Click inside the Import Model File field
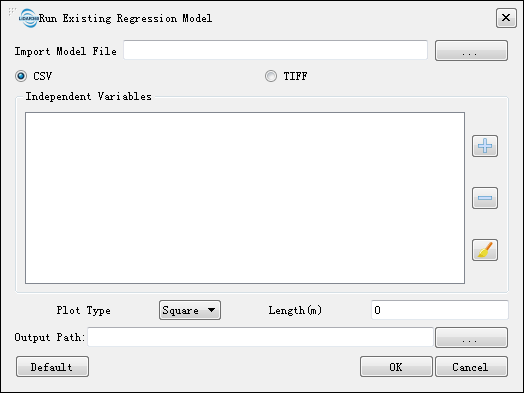This screenshot has height=393, width=524. pos(275,50)
